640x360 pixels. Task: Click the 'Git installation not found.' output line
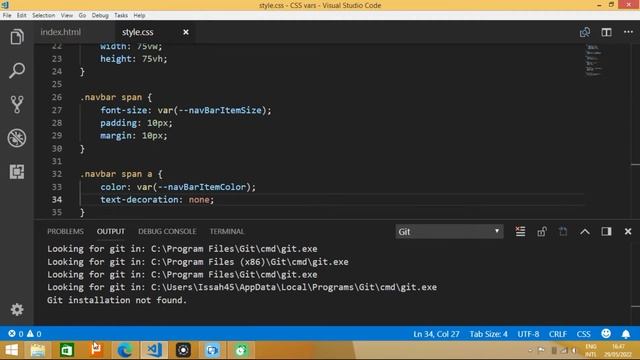117,300
